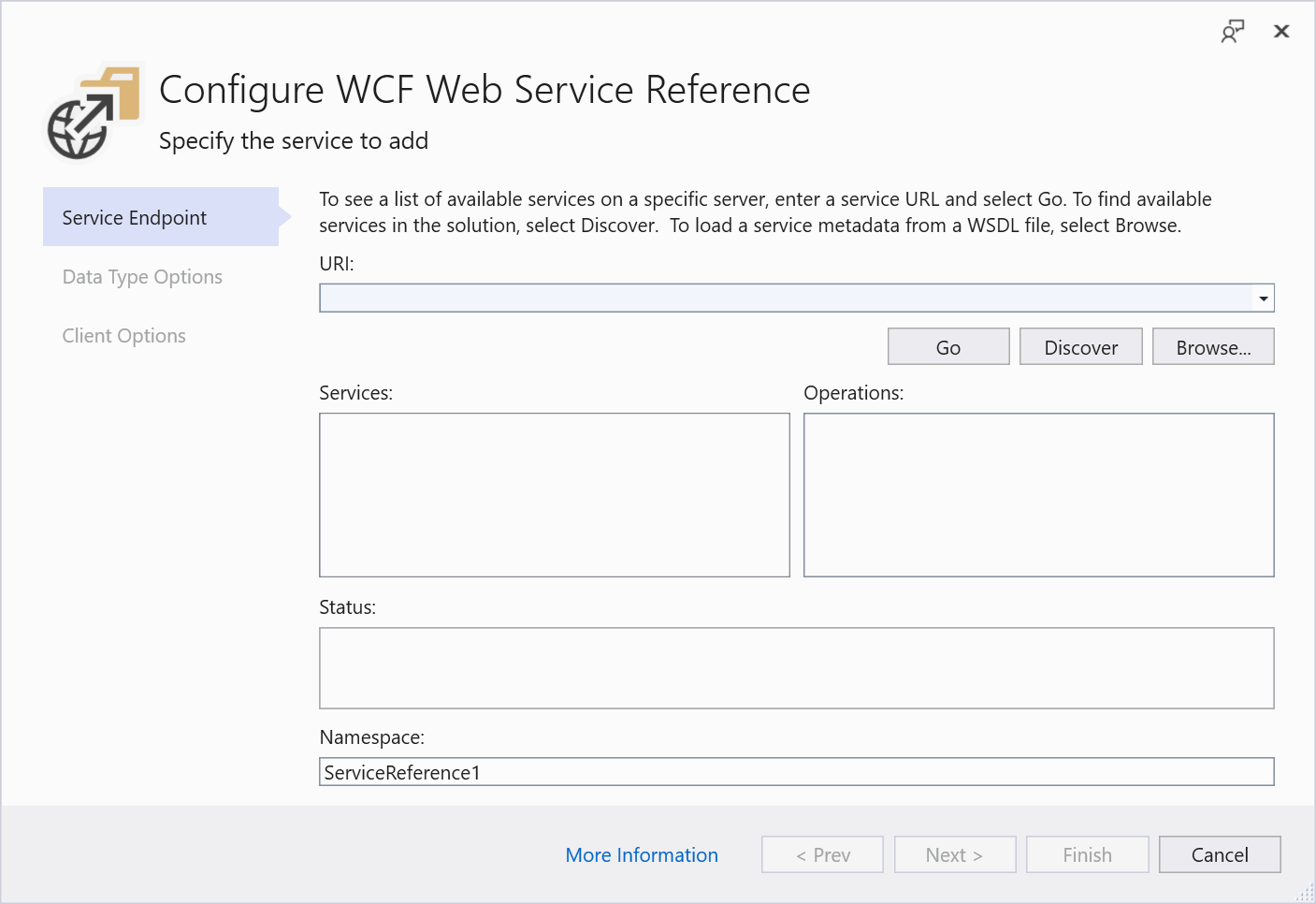Click the feedback person icon
The image size is (1316, 904).
[x=1233, y=31]
